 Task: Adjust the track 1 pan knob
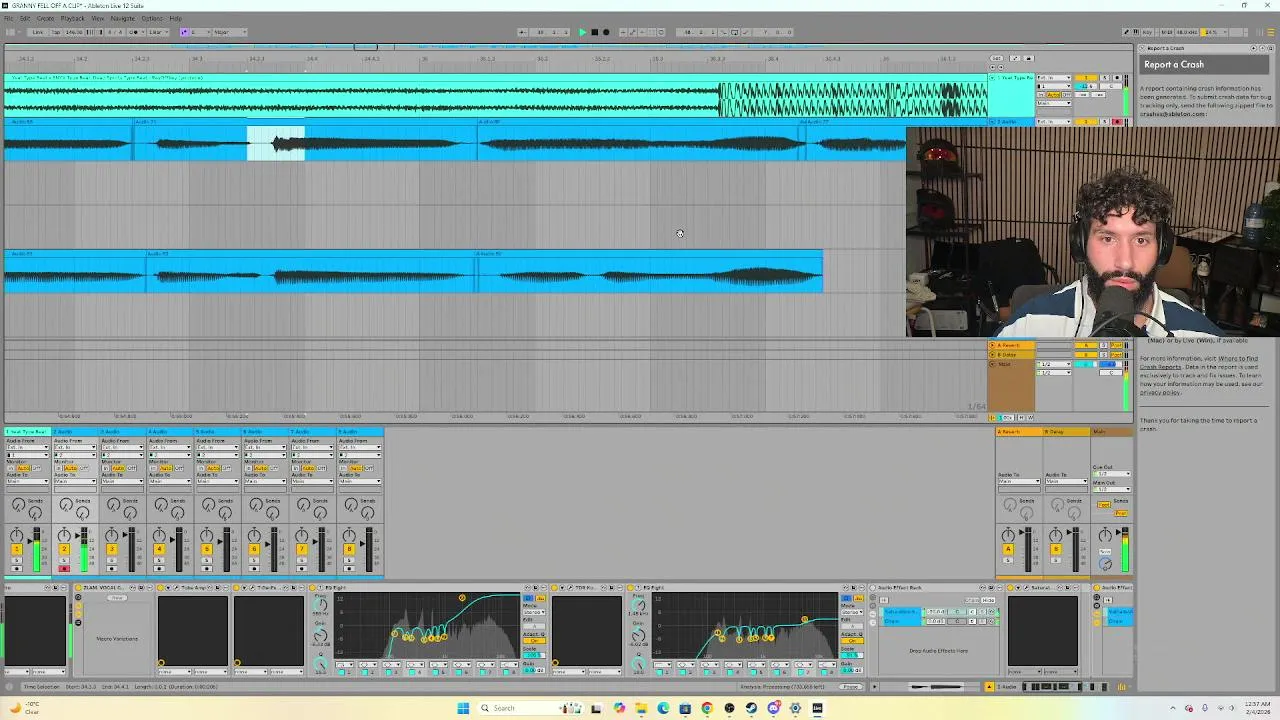[16, 536]
